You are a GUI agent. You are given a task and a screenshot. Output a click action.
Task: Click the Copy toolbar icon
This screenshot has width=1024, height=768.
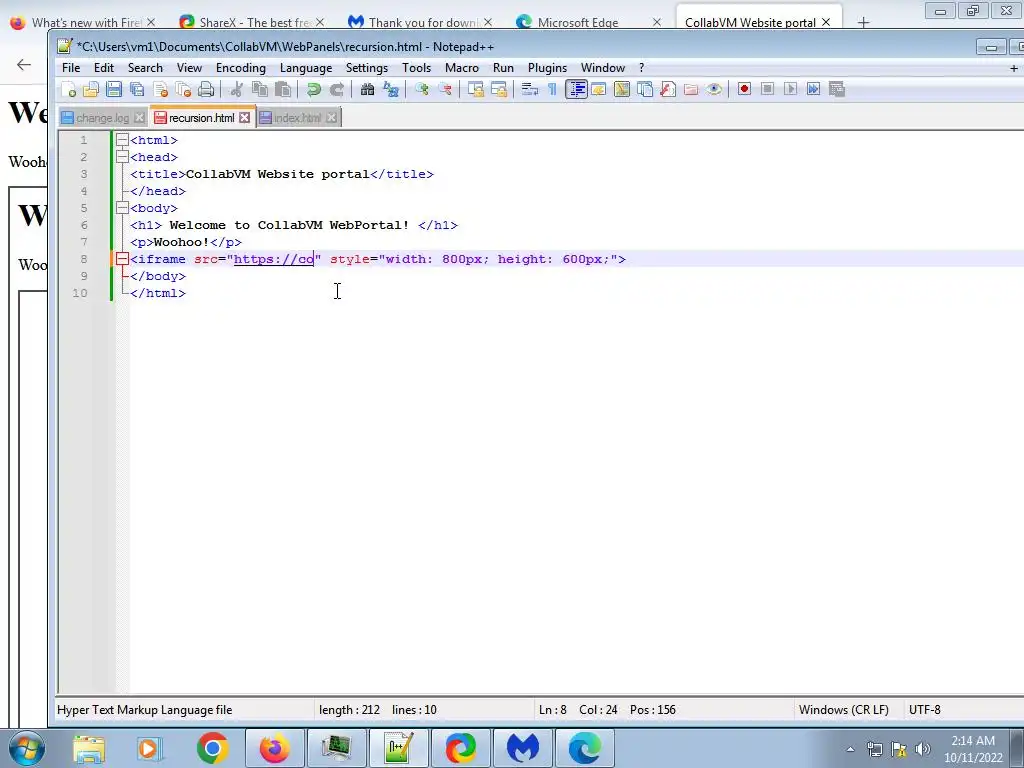pyautogui.click(x=260, y=89)
